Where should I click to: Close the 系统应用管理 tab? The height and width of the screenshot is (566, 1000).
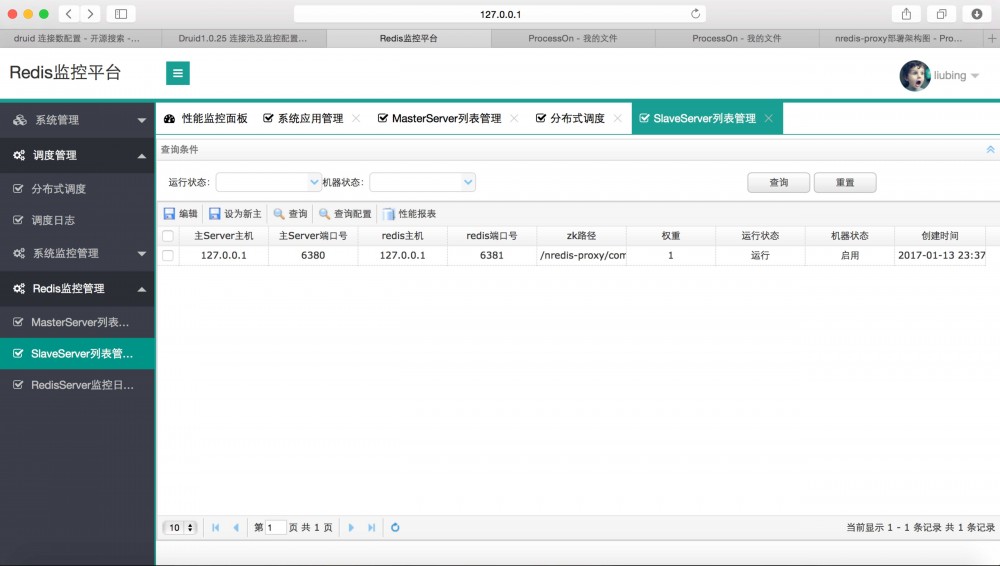click(x=356, y=118)
